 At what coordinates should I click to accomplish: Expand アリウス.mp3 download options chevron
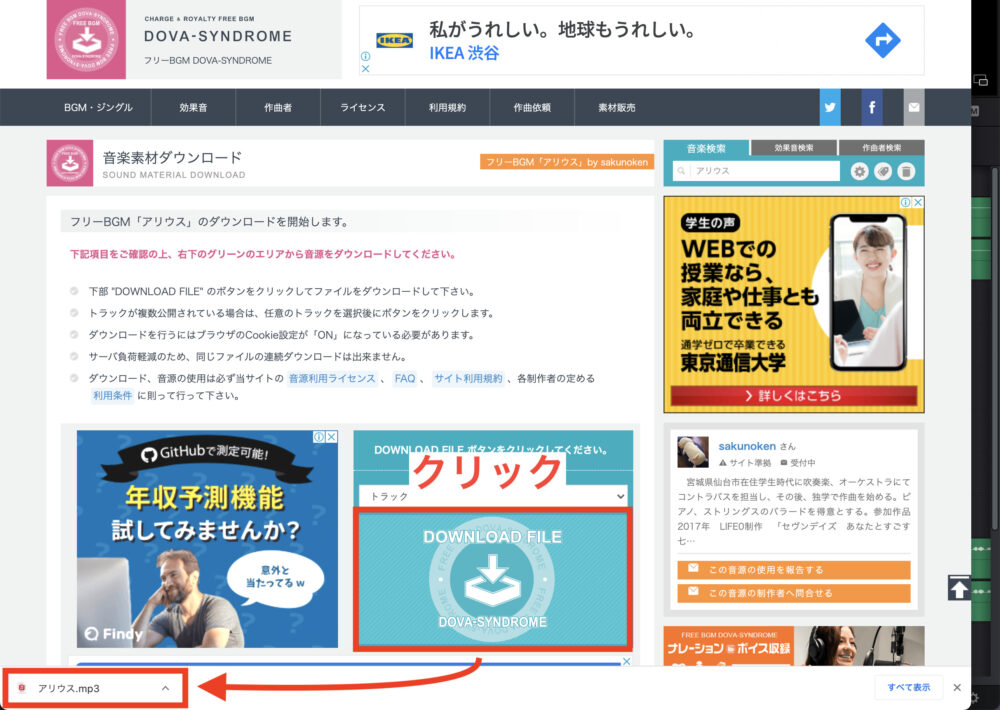pos(165,688)
